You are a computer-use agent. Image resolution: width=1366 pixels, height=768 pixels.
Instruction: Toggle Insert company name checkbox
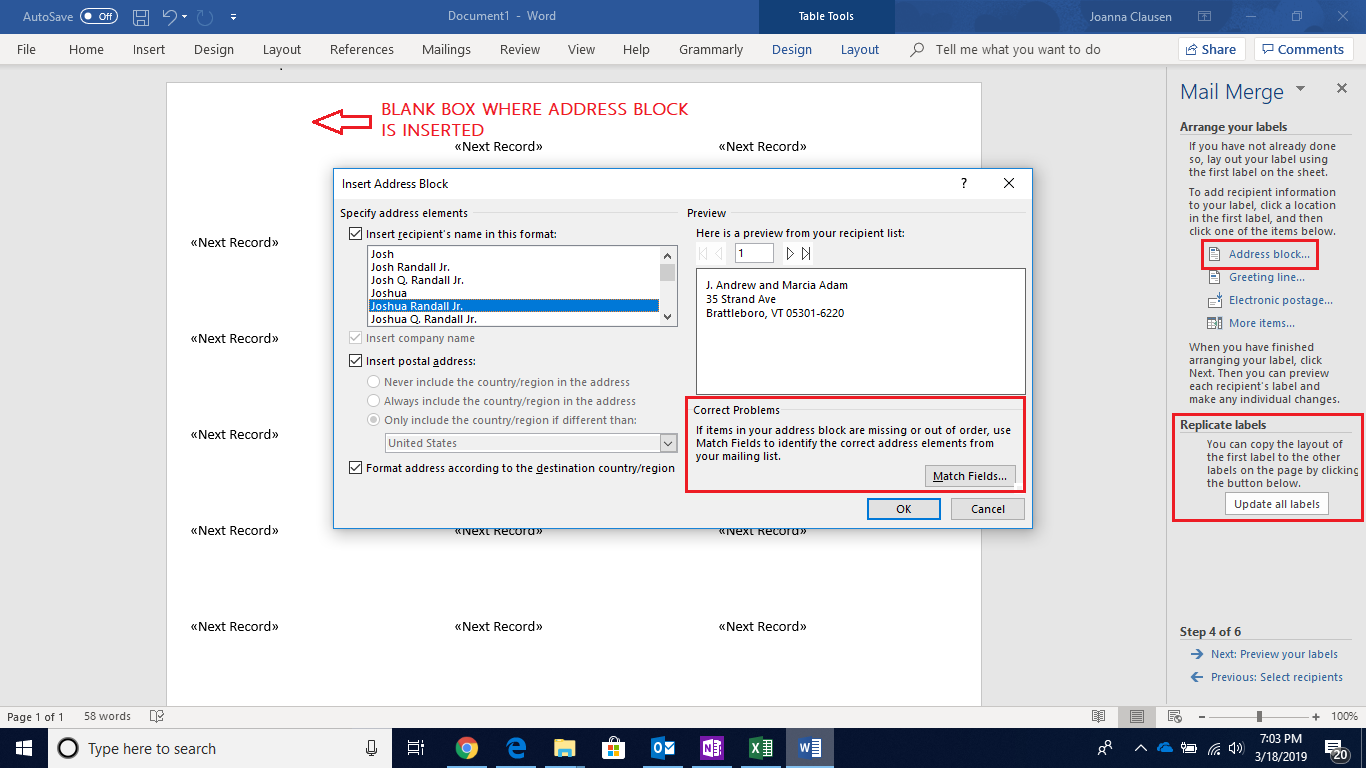point(356,338)
